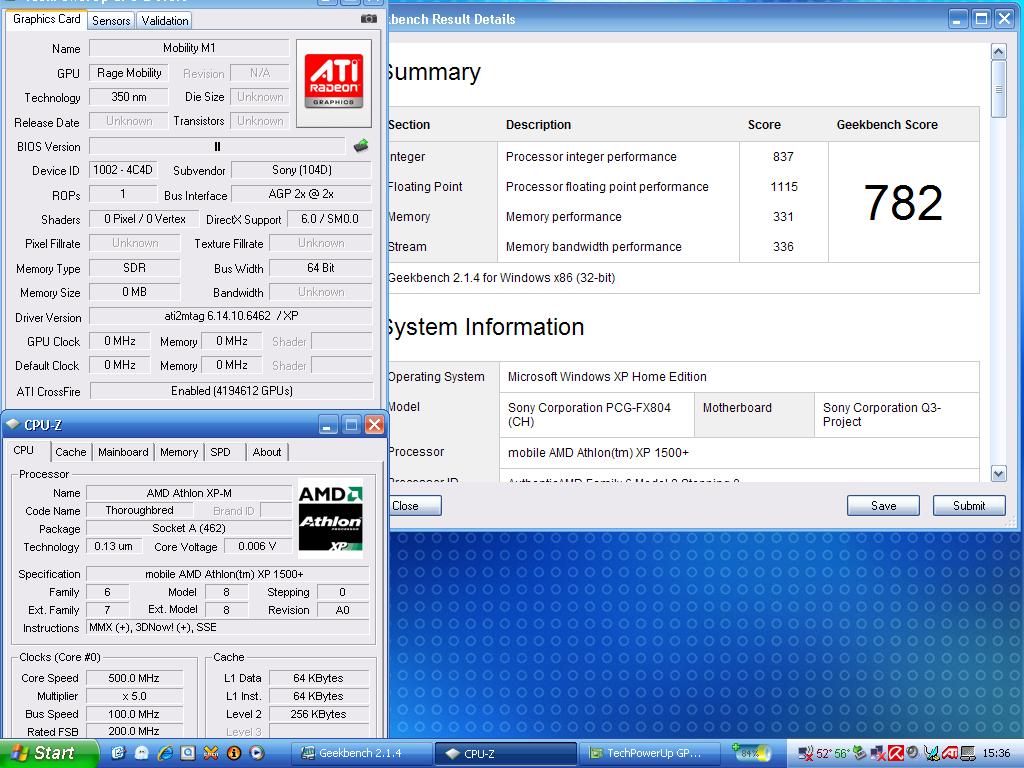1024x768 pixels.
Task: Switch to the Mainboard tab in CPU-Z
Action: point(123,452)
